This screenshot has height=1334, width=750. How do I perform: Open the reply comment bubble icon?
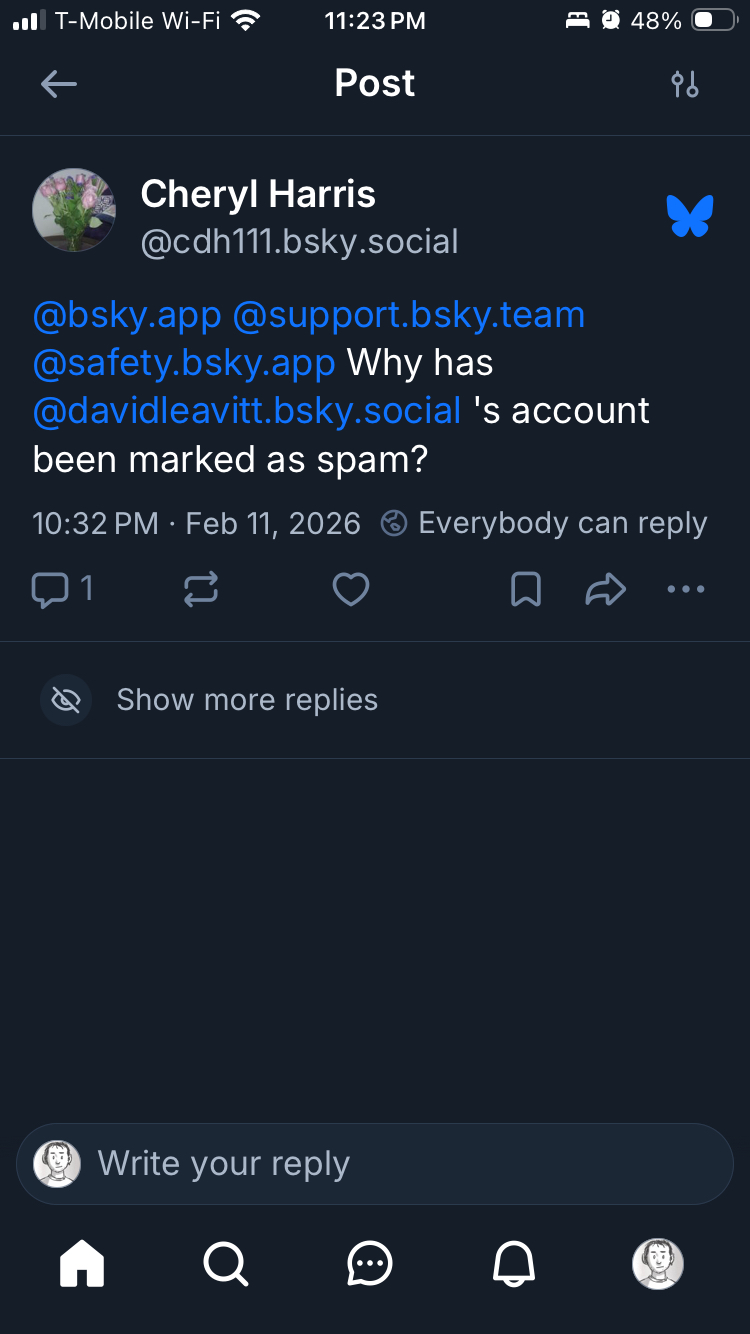[x=50, y=590]
